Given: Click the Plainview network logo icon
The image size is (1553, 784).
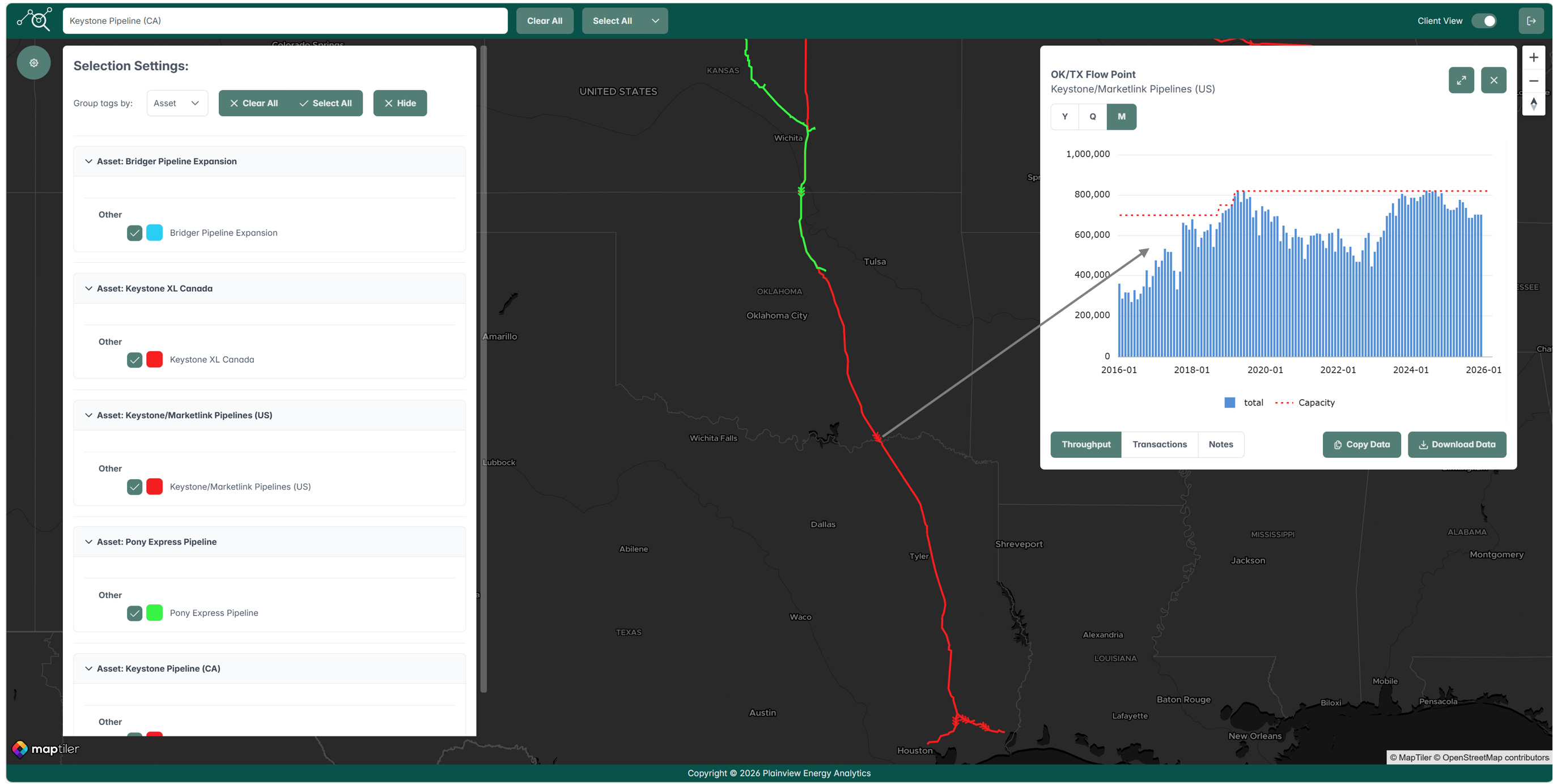Looking at the screenshot, I should (35, 20).
